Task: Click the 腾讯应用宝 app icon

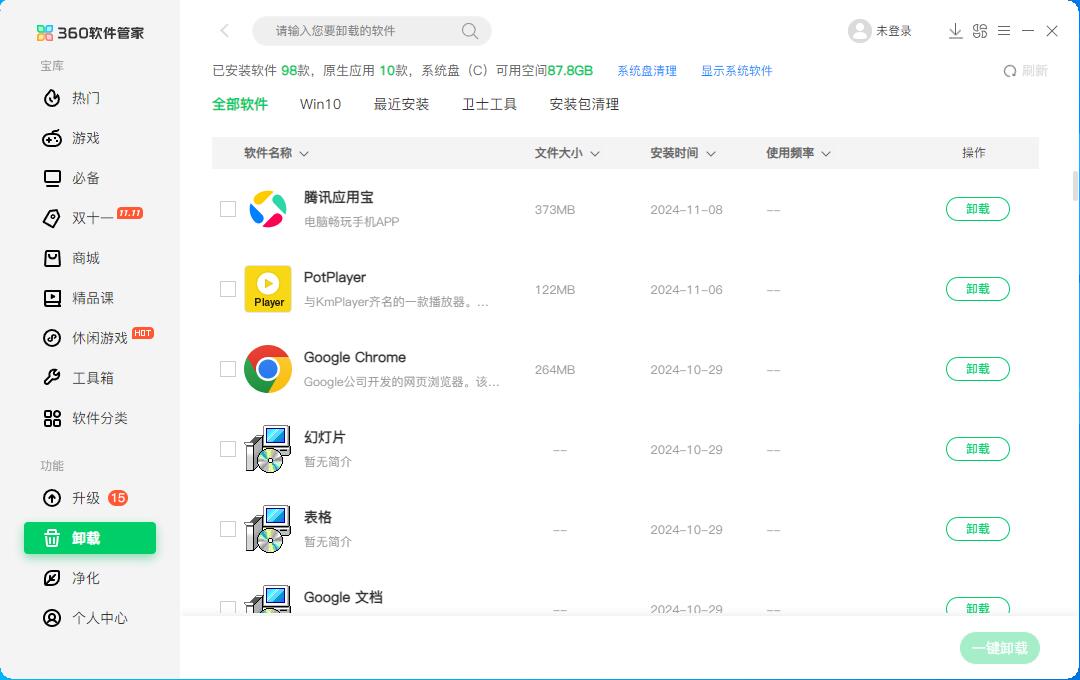Action: (267, 209)
